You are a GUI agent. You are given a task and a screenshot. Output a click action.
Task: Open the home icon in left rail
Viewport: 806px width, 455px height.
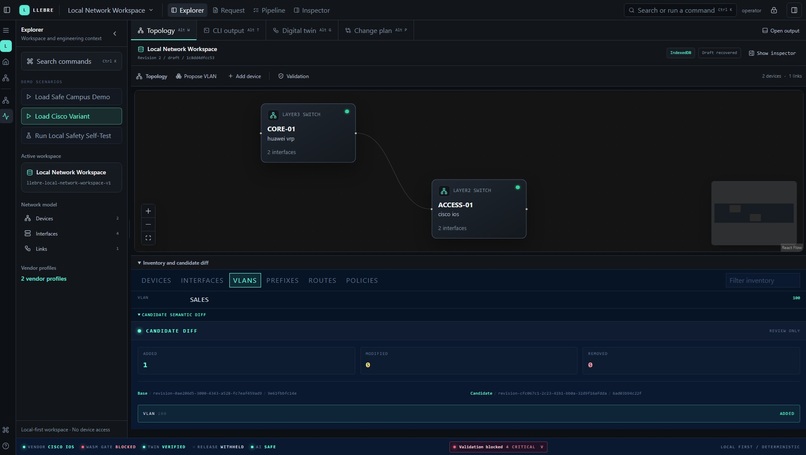pos(6,62)
